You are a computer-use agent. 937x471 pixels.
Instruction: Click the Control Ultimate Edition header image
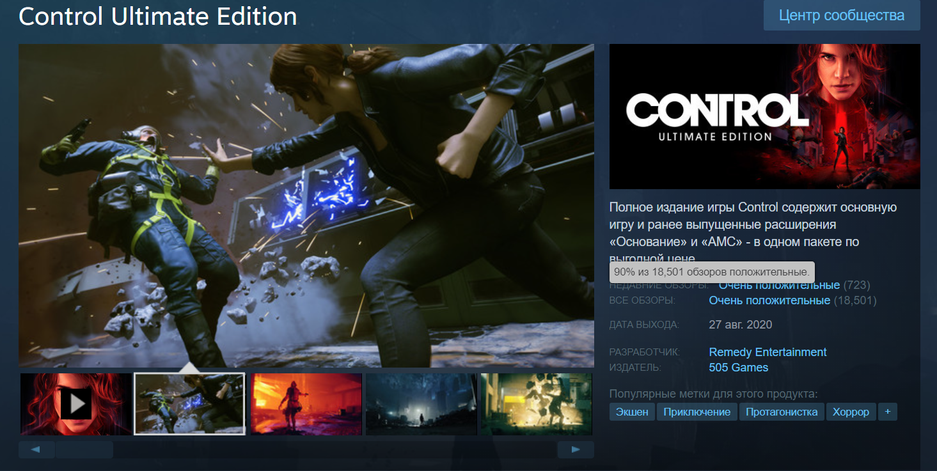(764, 117)
